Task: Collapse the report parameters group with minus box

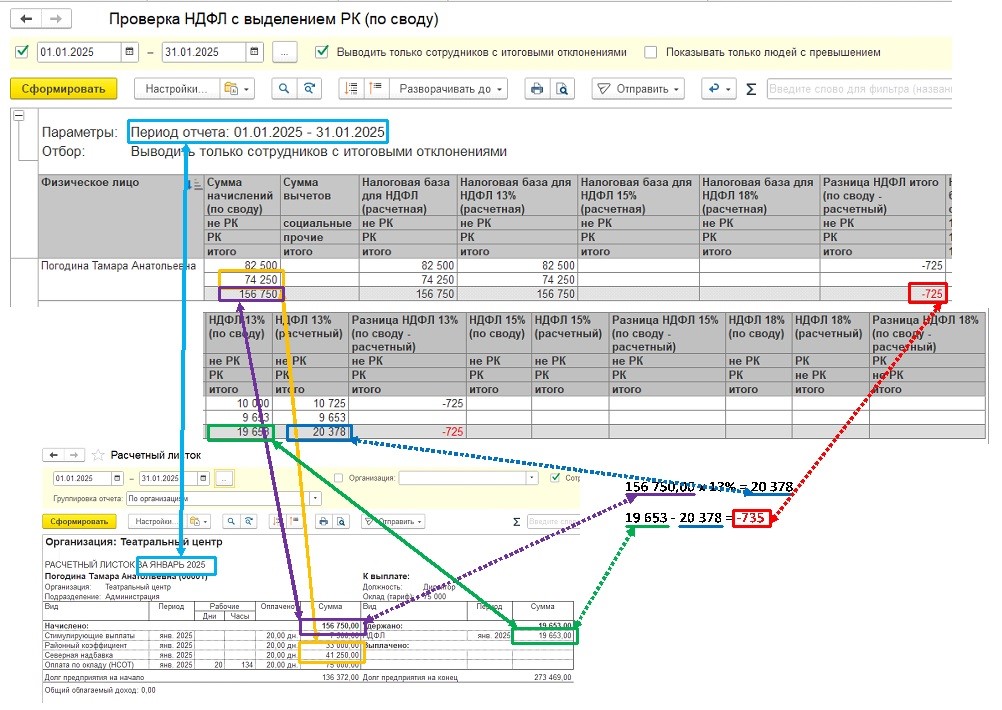Action: click(x=18, y=116)
